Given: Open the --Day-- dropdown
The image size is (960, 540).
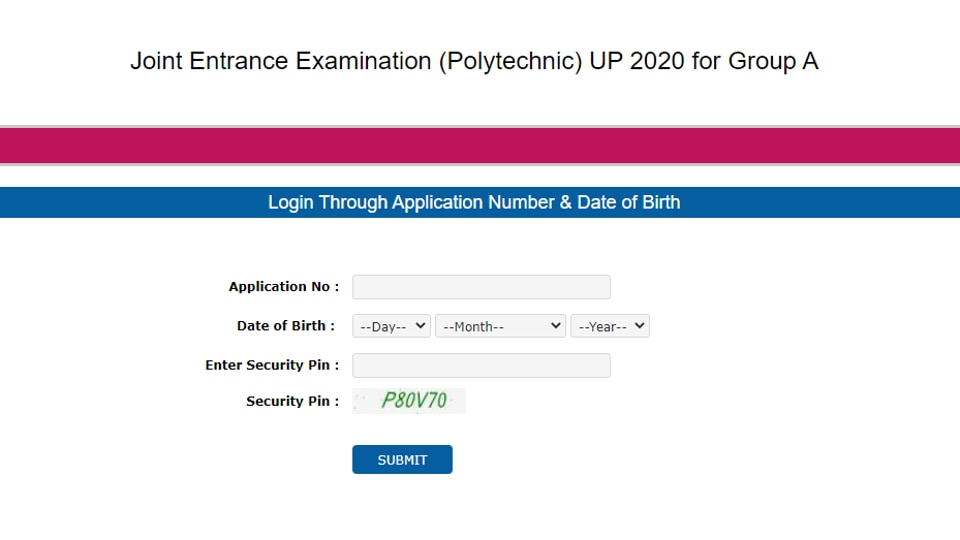Looking at the screenshot, I should 391,326.
